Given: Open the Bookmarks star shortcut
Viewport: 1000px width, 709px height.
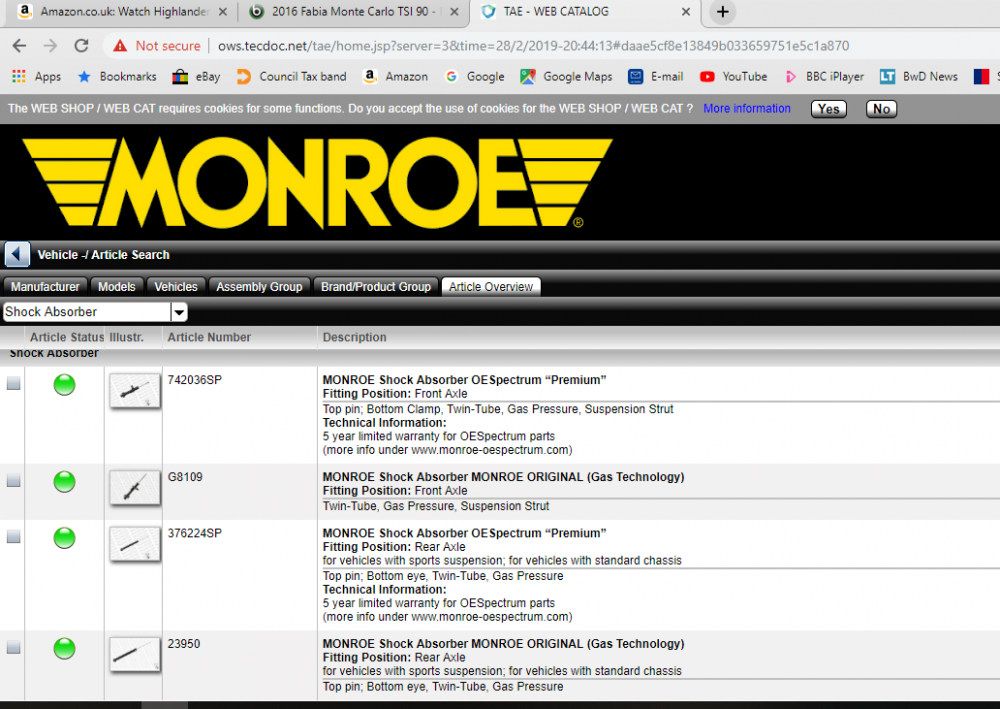Looking at the screenshot, I should [x=117, y=77].
